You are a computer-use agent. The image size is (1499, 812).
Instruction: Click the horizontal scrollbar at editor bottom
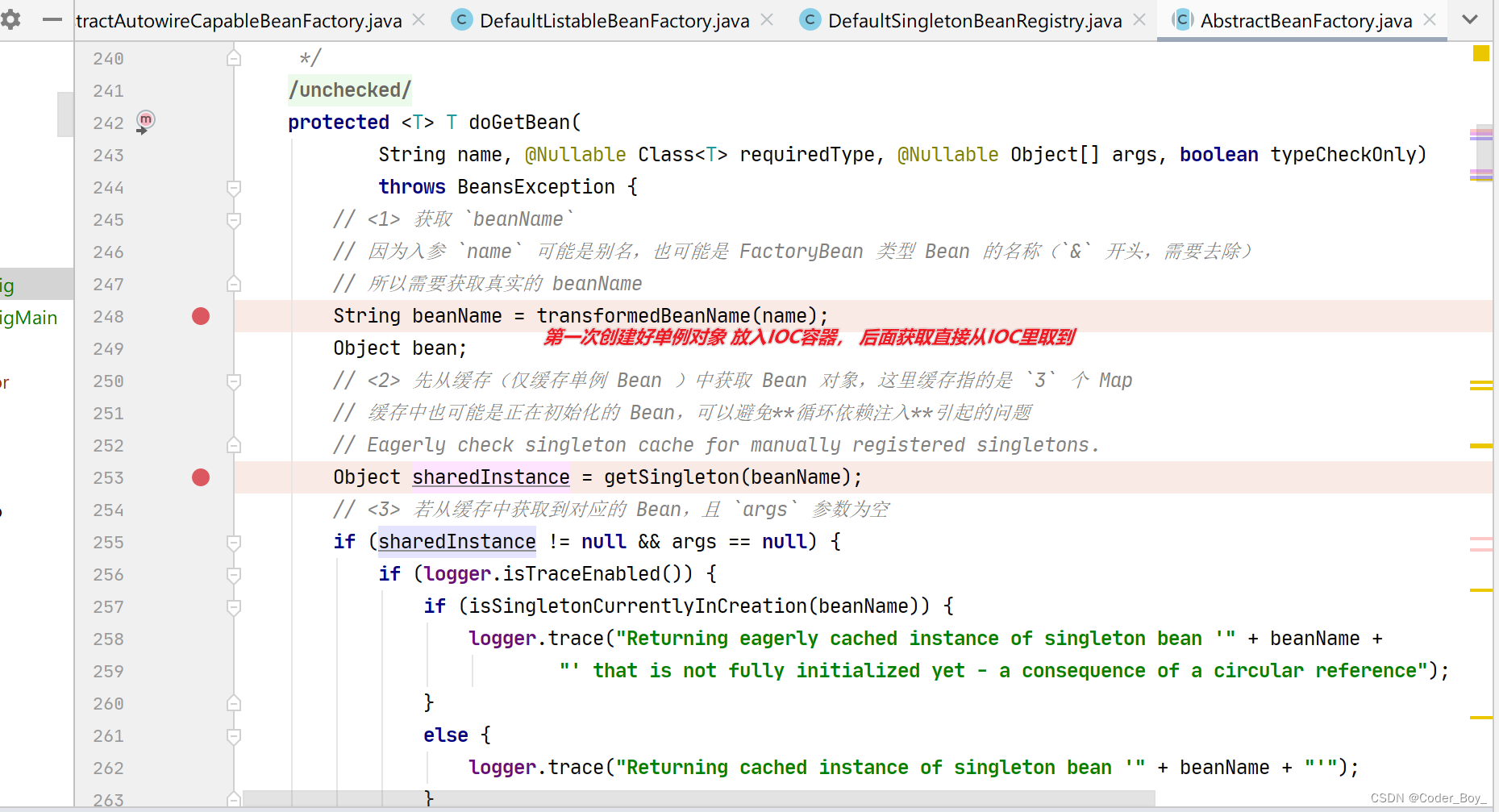(x=698, y=797)
